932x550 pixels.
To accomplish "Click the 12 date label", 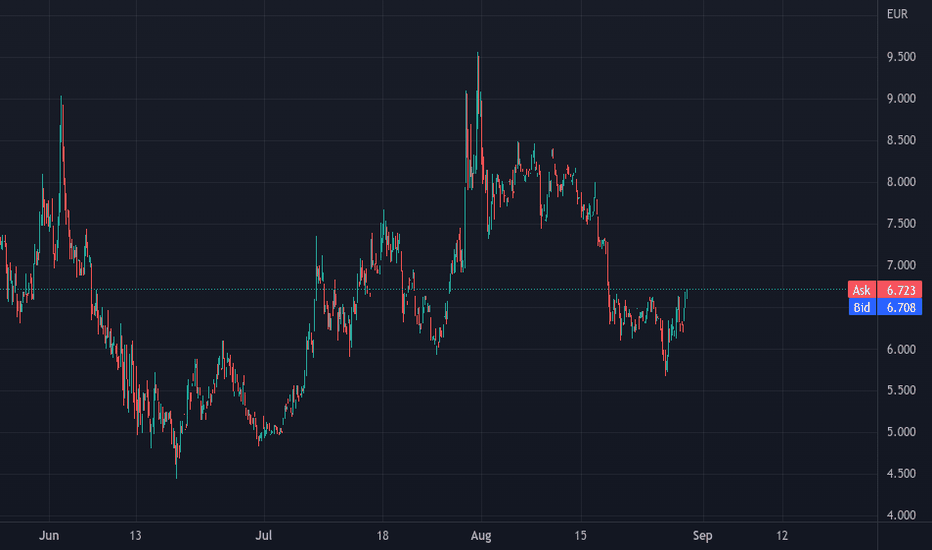I will point(782,536).
